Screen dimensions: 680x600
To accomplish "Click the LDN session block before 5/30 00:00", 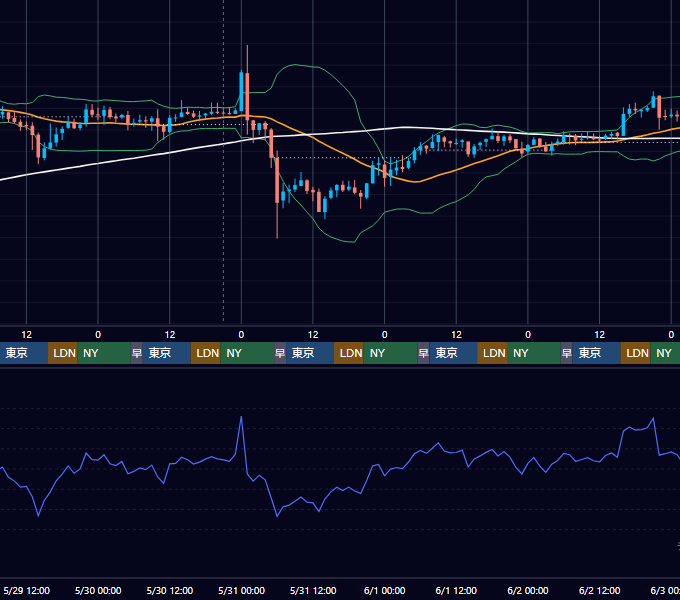I will point(62,353).
